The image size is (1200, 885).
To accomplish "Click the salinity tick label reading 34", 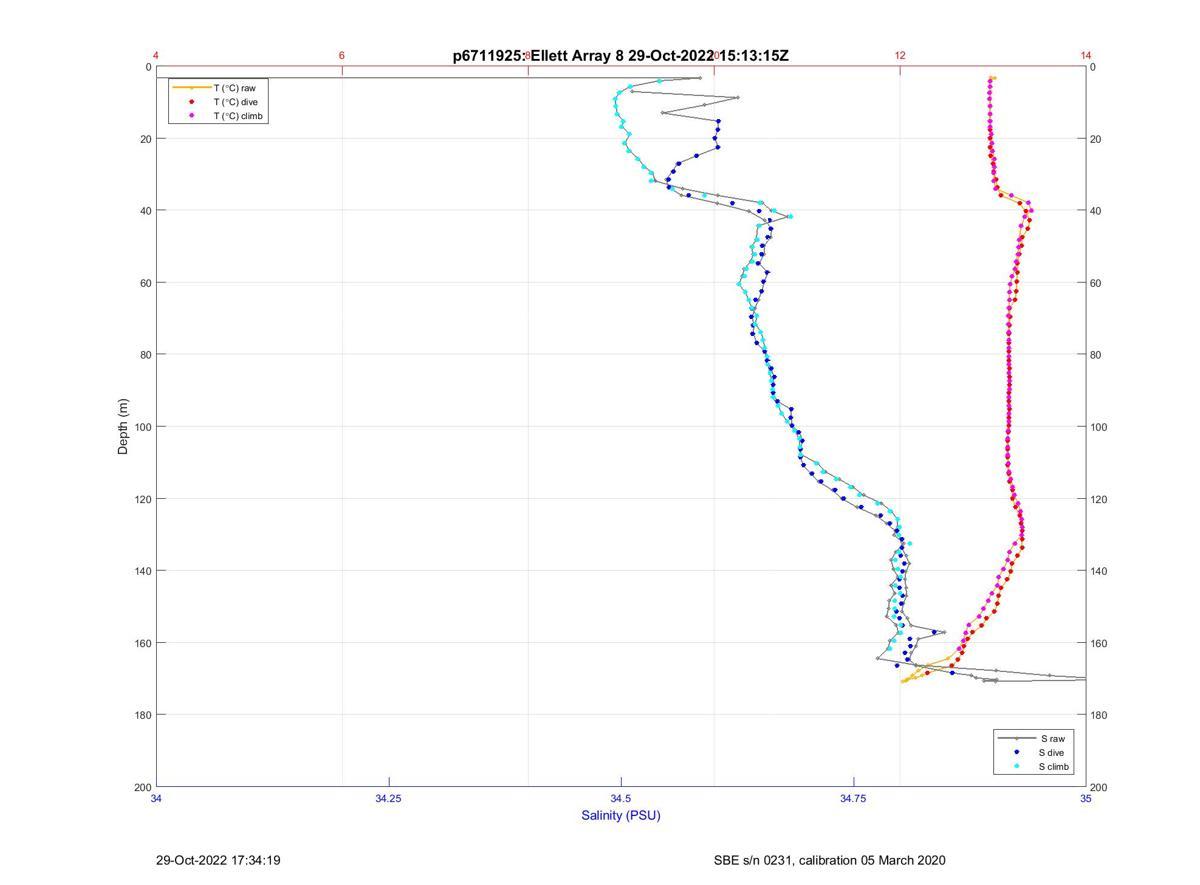I will click(157, 798).
